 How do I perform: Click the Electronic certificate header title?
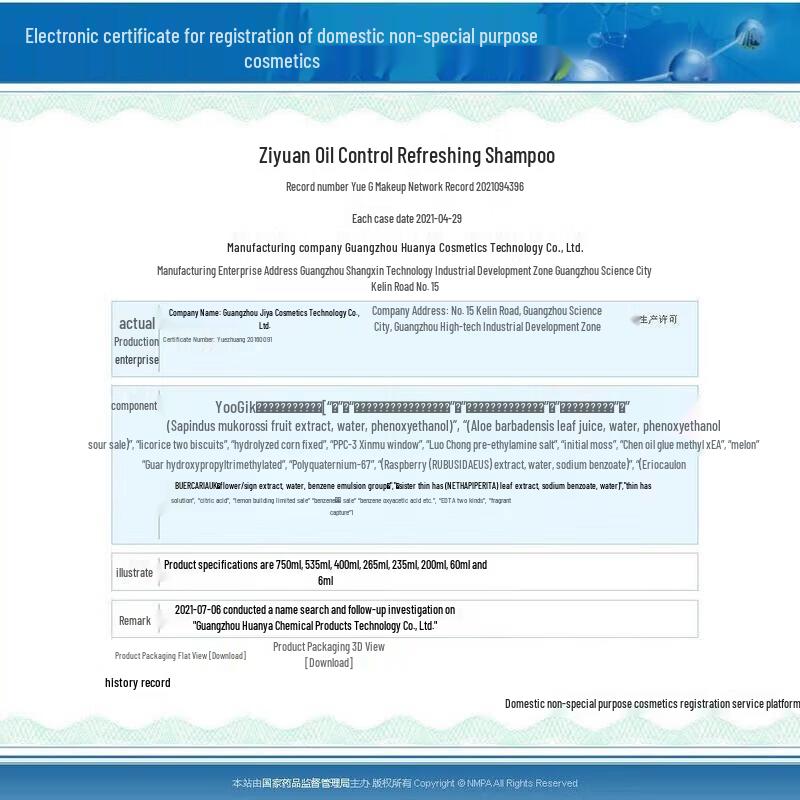click(281, 48)
